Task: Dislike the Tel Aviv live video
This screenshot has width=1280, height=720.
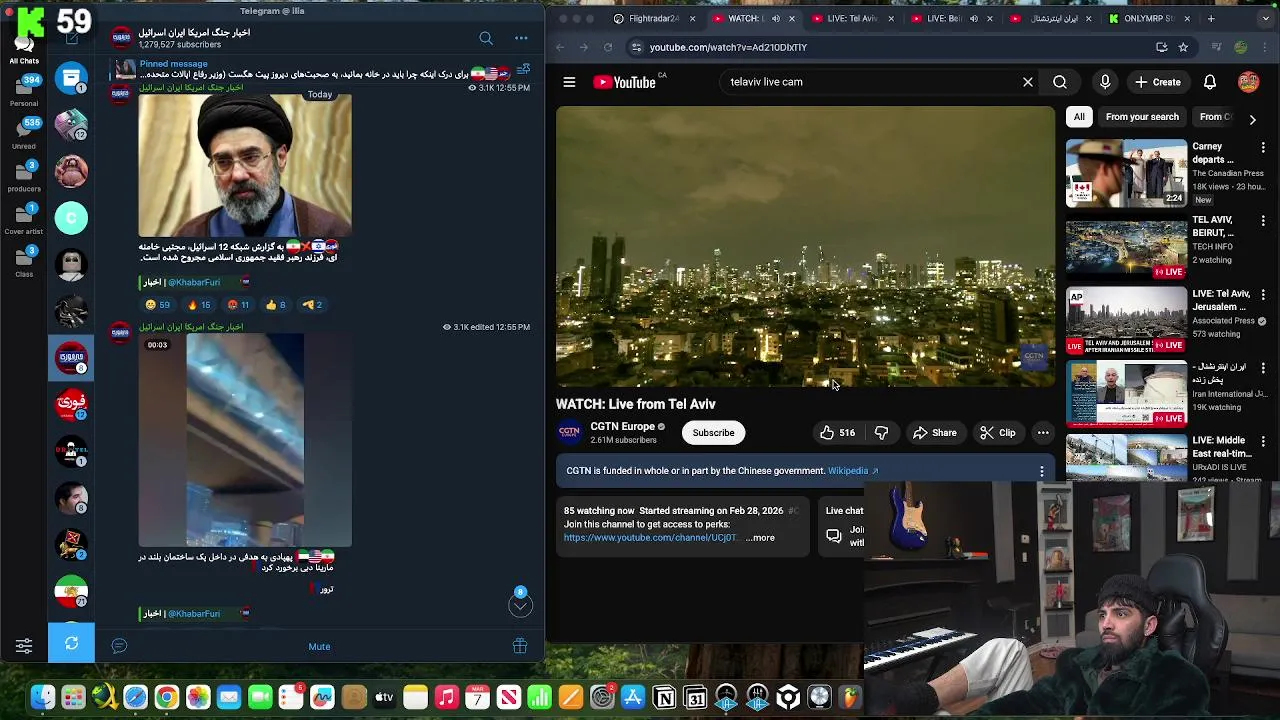Action: 881,433
